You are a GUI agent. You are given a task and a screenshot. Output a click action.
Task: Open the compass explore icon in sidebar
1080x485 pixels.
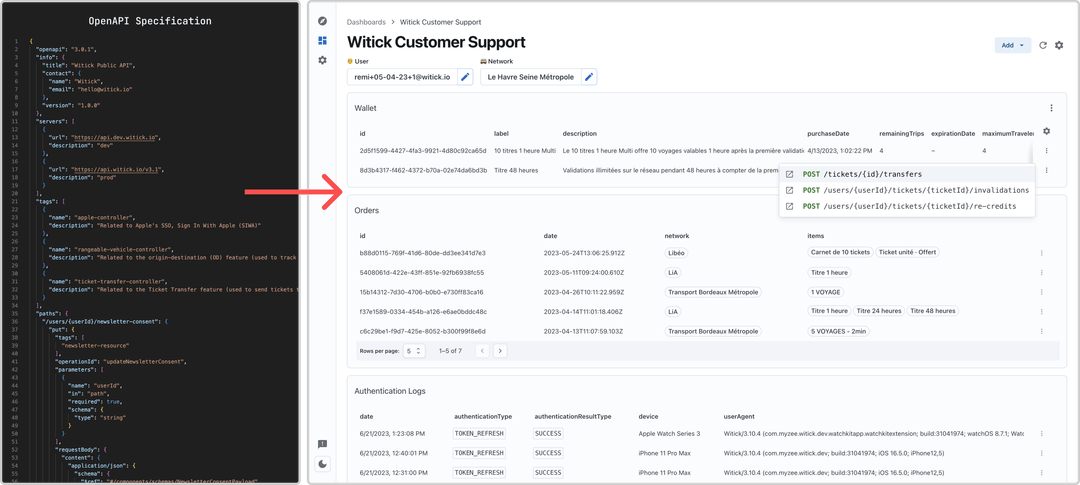coord(322,21)
